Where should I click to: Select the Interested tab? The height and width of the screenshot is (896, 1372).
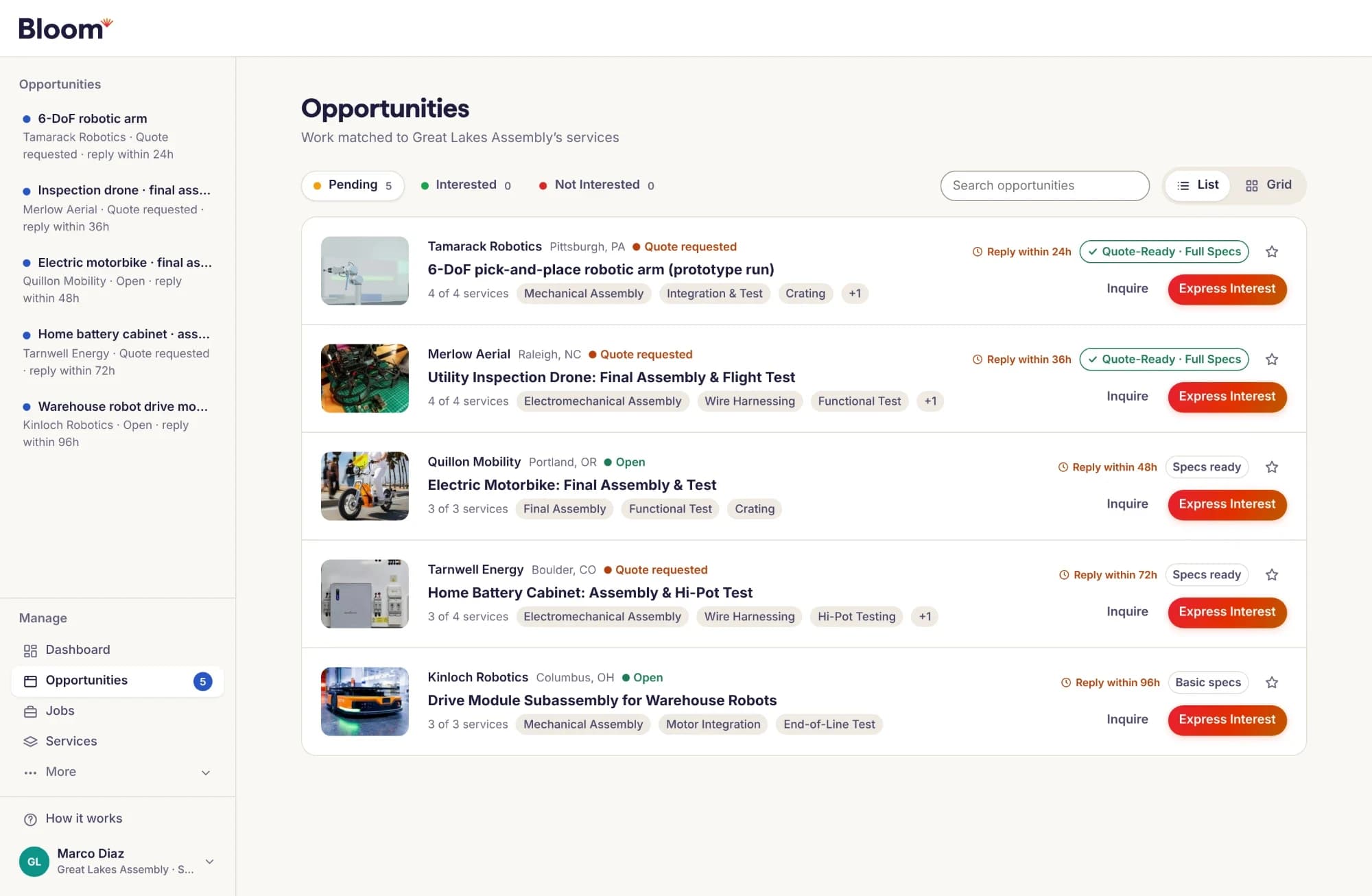click(466, 185)
